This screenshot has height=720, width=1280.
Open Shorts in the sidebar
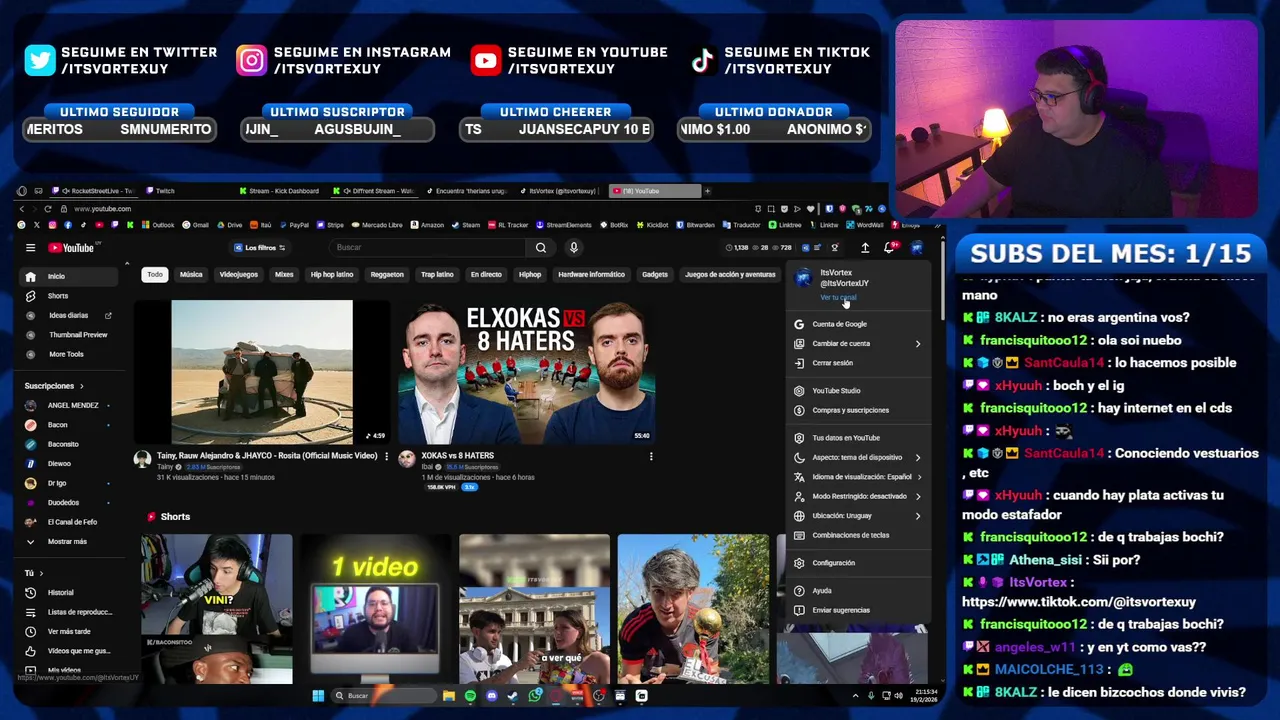(70, 296)
